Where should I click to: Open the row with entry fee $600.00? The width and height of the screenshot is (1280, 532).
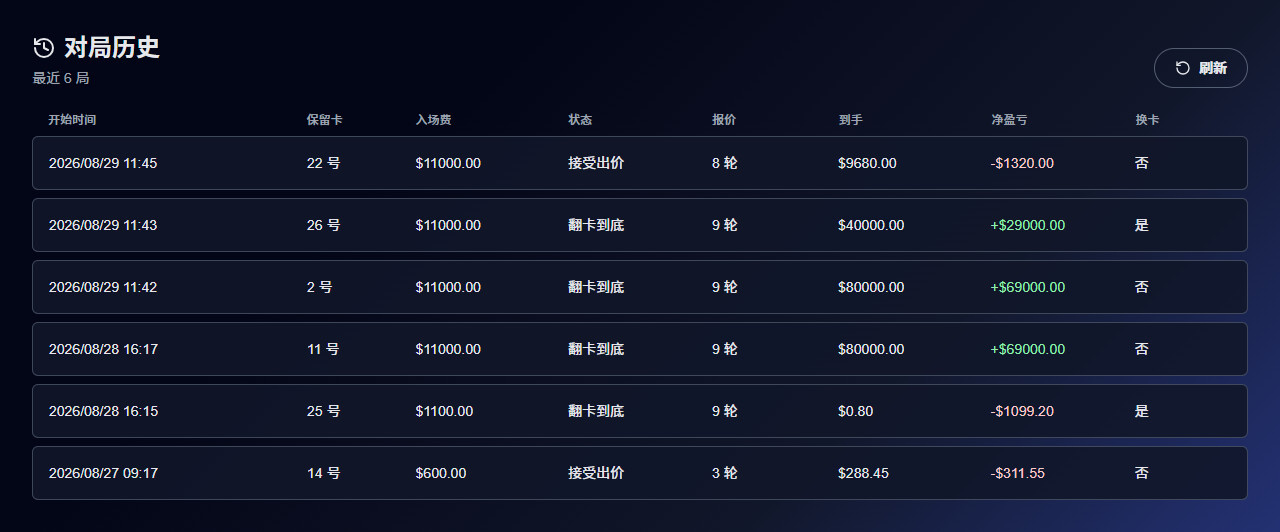coord(640,473)
